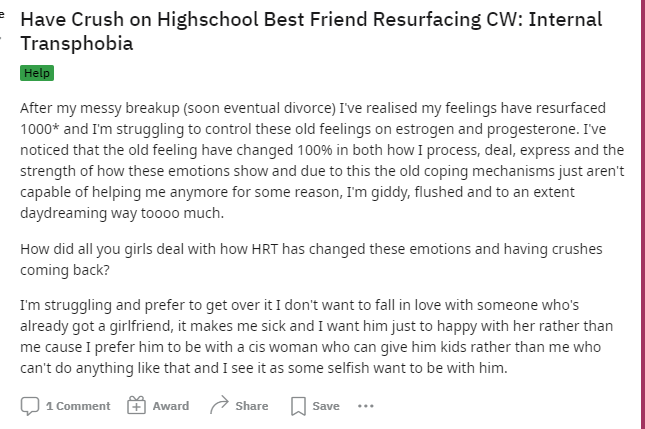Click the maroon vertical bar at right edge
The height and width of the screenshot is (429, 645).
click(643, 214)
